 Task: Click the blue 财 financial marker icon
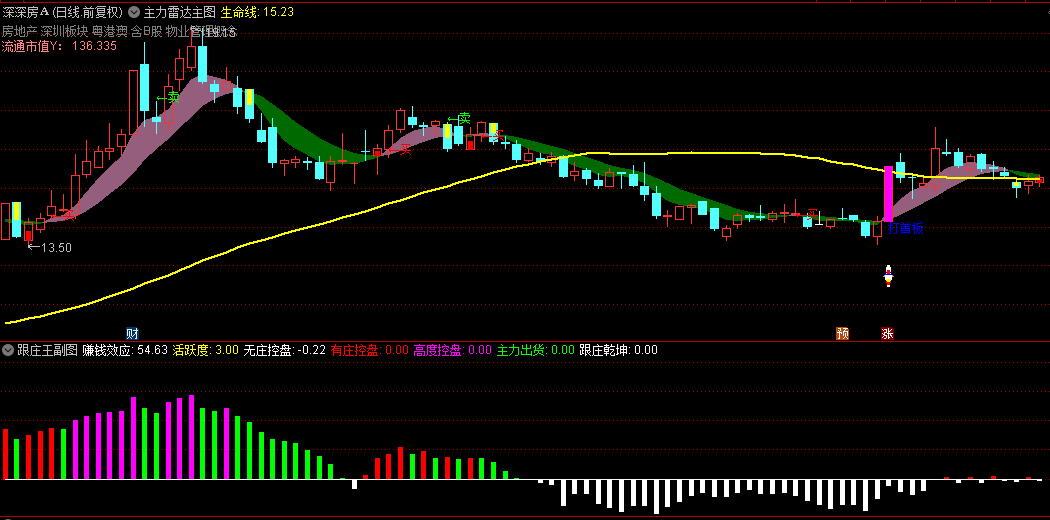pos(133,333)
